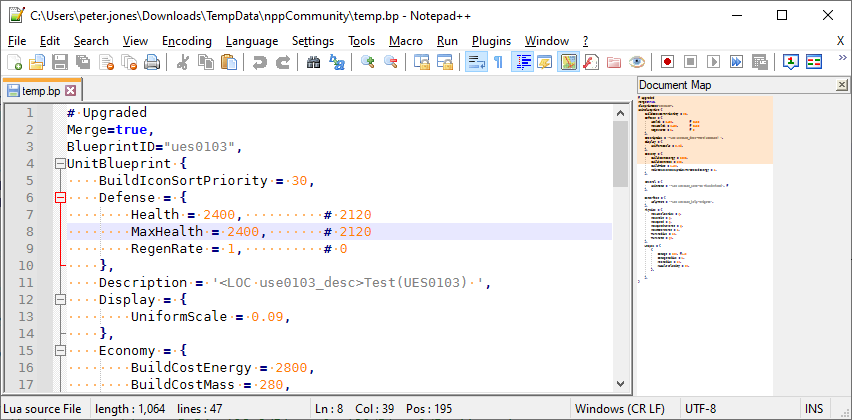
Task: Collapse the Defense fold marker
Action: click(x=60, y=198)
